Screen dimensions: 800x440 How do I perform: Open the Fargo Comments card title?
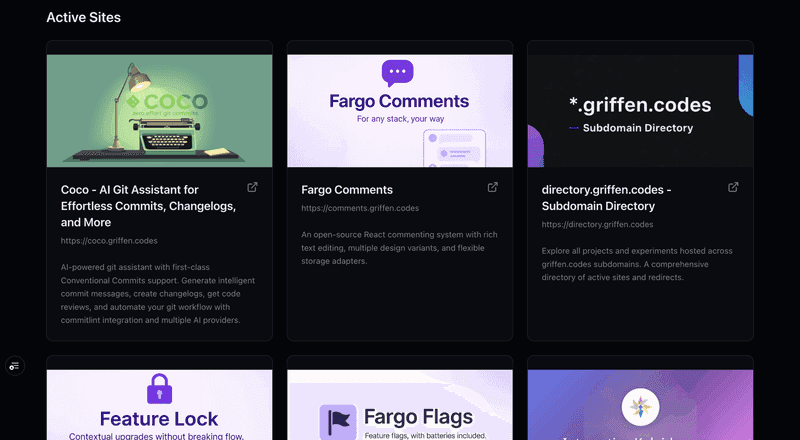(x=347, y=190)
